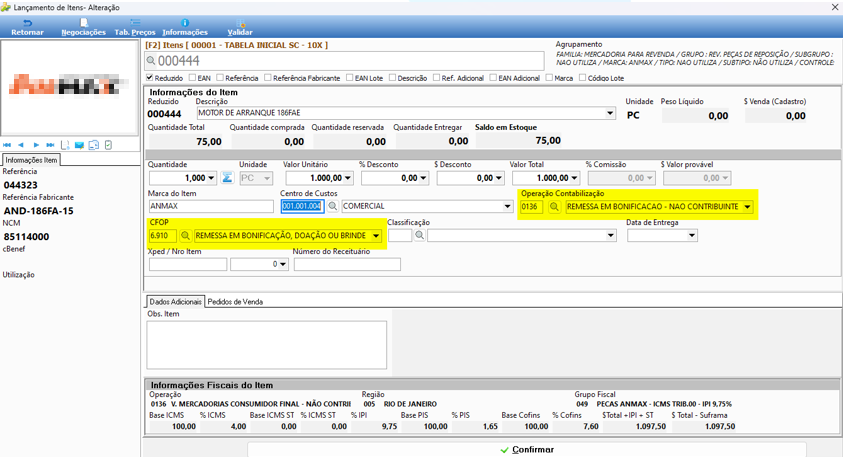This screenshot has width=843, height=457.
Task: Open Tab. Preços from the toolbar
Action: pyautogui.click(x=135, y=27)
